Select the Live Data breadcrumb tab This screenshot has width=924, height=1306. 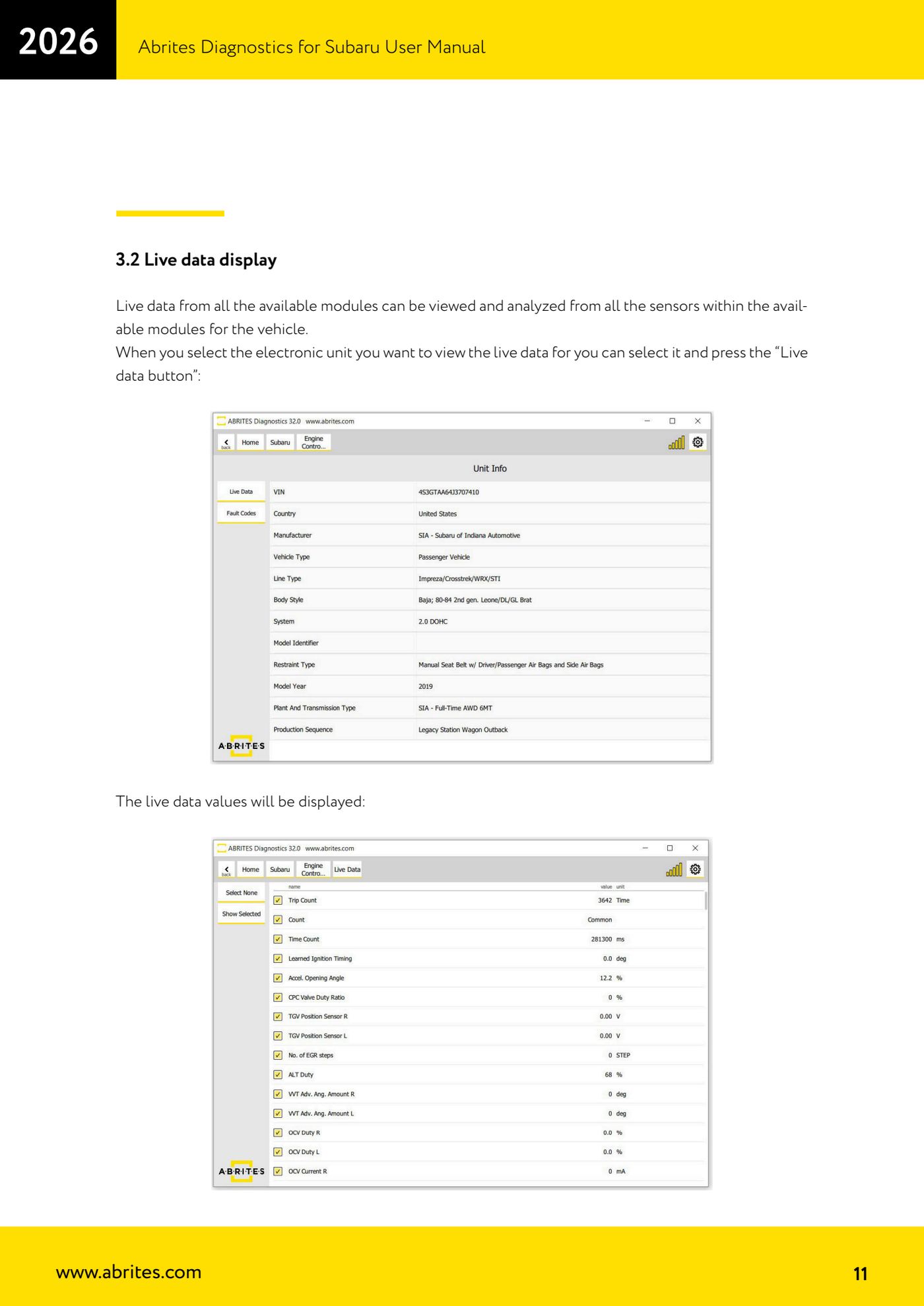point(347,870)
